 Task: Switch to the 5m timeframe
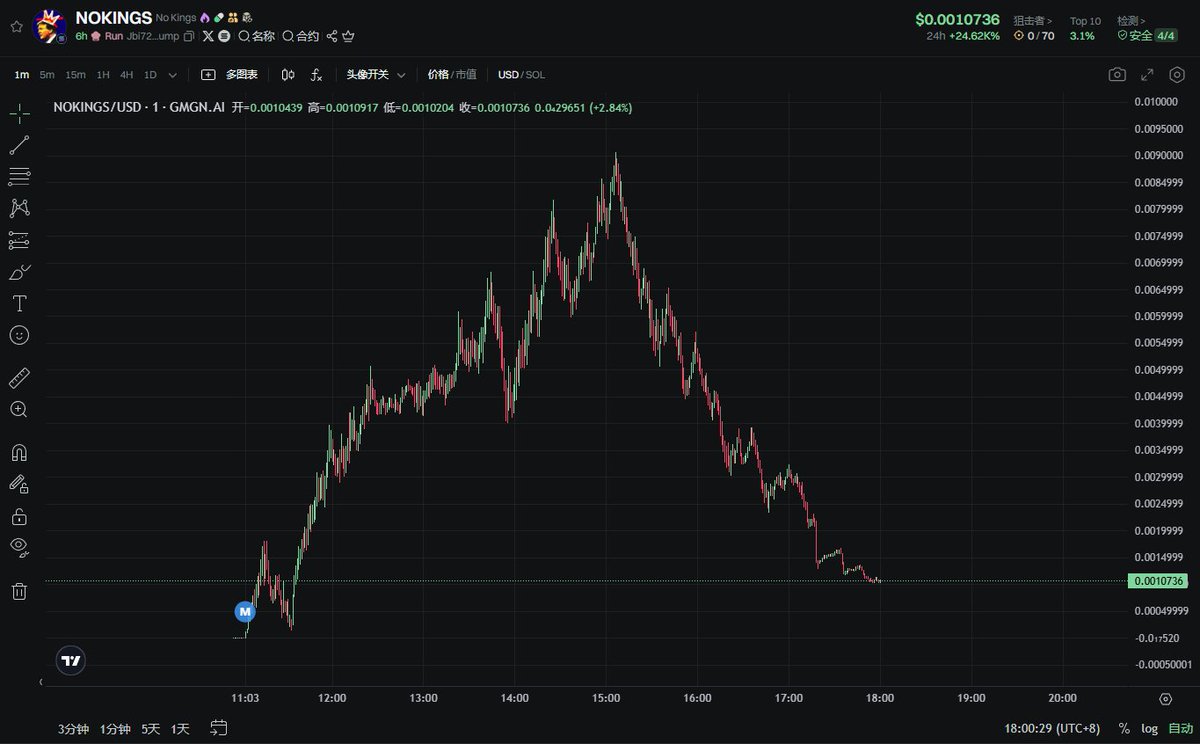click(47, 75)
